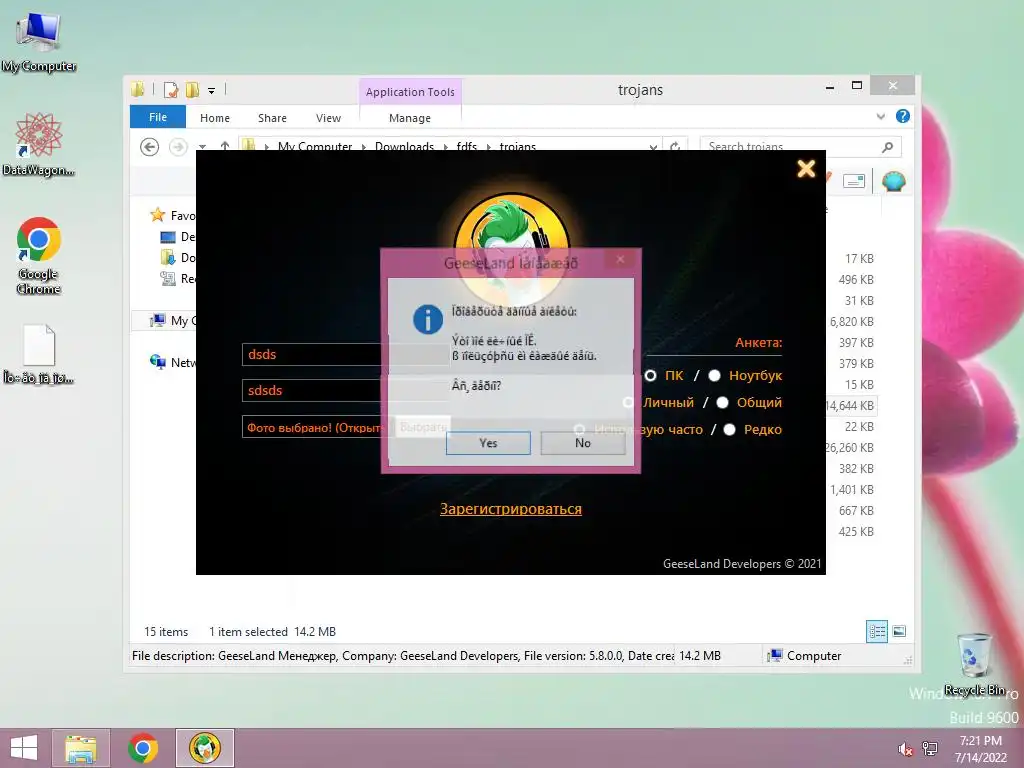Click the muted speaker tray icon
Screen dimensions: 1024x768
click(x=905, y=749)
